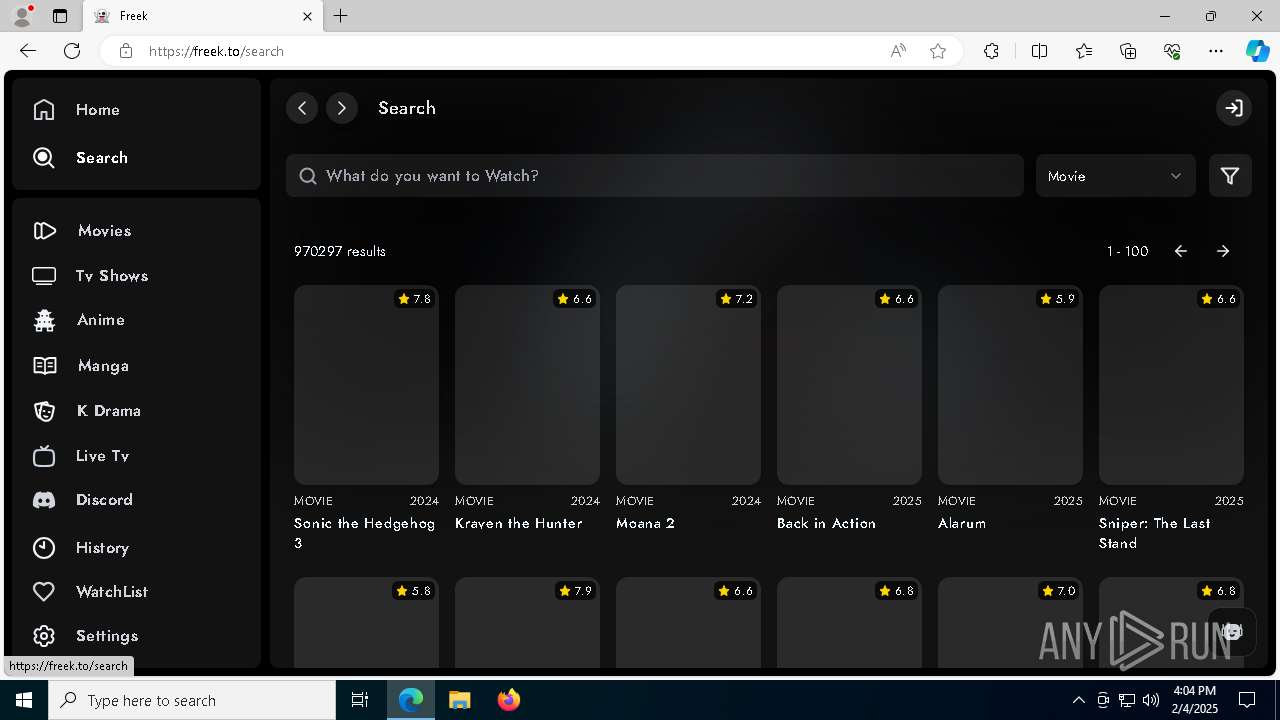
Task: Go back with the in-page left chevron
Action: point(302,108)
